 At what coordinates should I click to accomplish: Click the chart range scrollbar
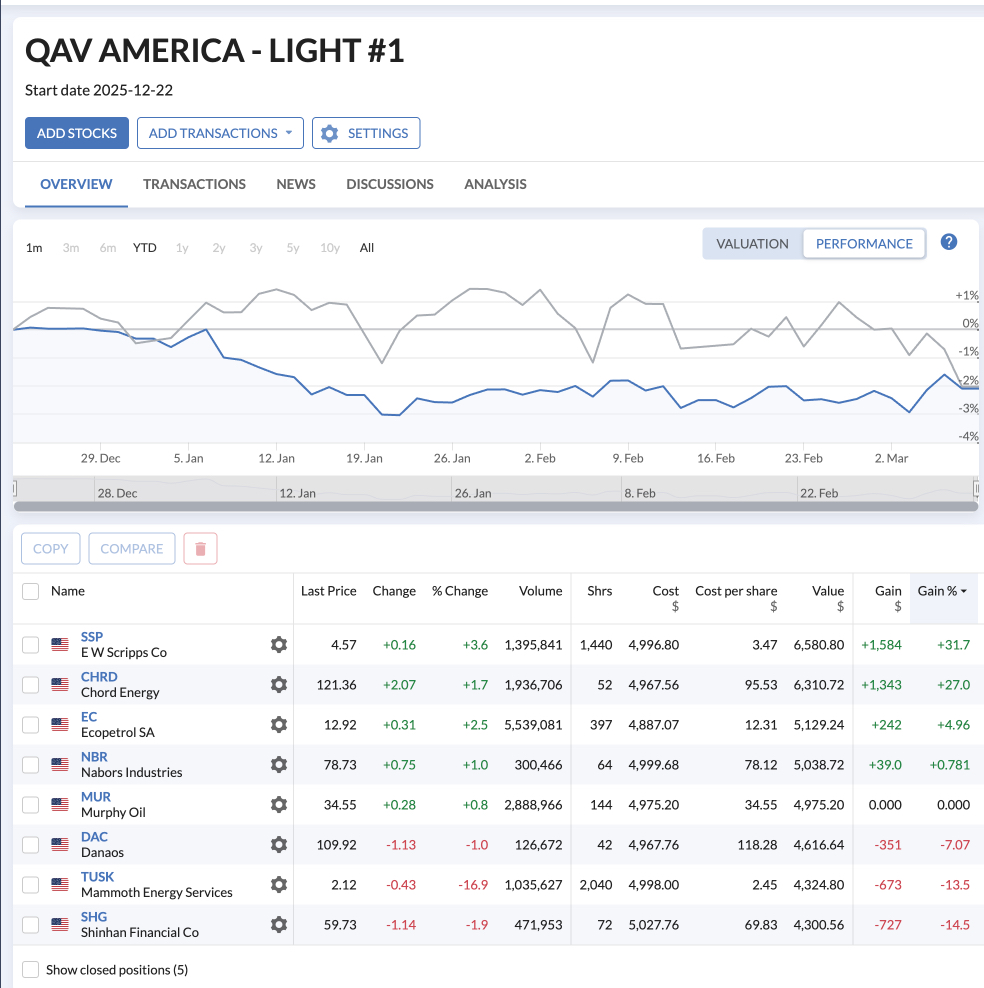click(x=495, y=507)
